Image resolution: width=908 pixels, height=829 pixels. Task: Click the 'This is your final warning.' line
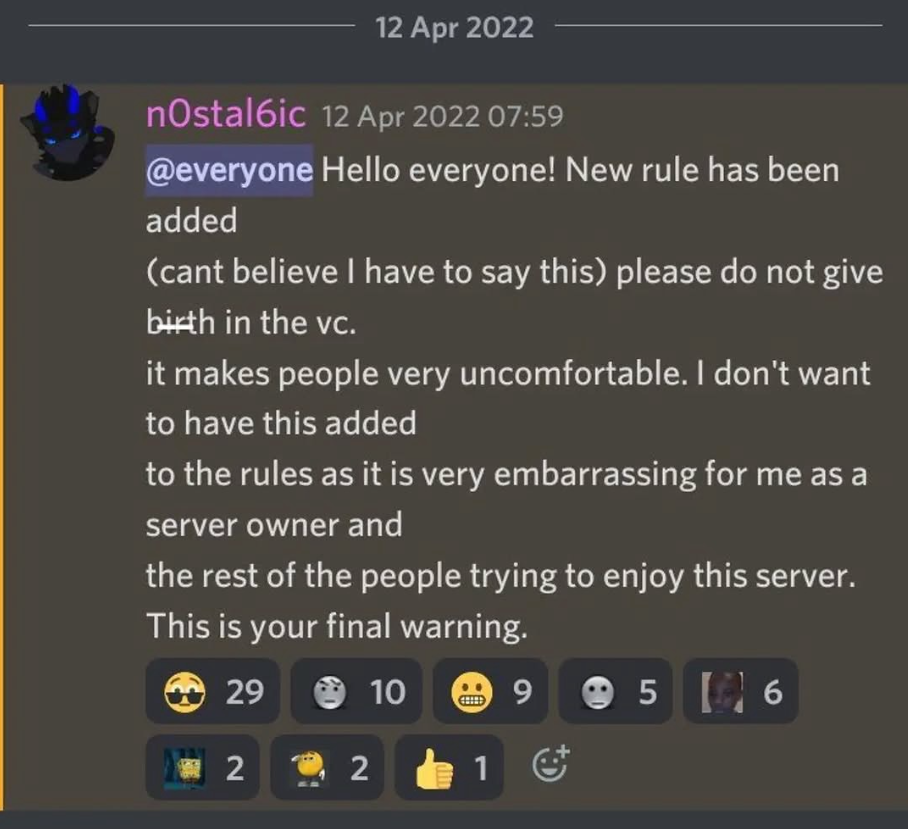(x=337, y=627)
